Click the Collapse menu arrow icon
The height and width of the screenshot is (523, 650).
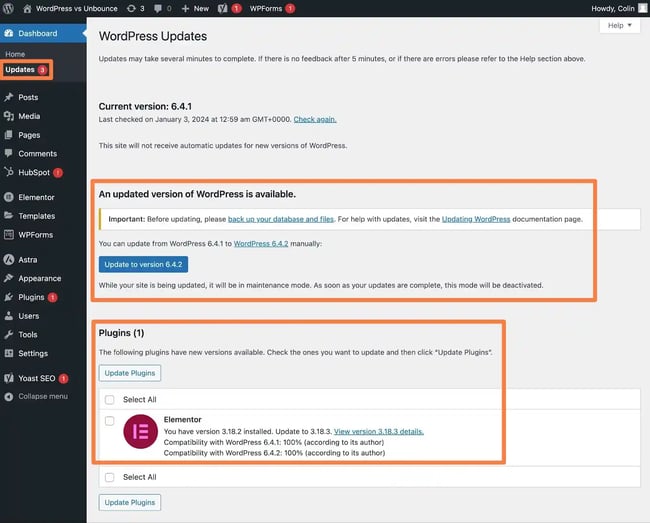(9, 397)
